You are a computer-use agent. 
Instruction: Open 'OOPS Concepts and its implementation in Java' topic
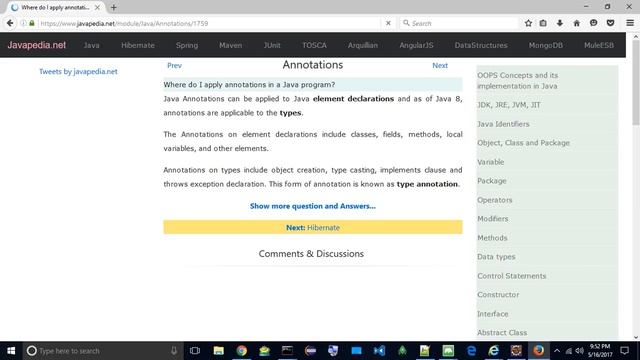pos(518,81)
